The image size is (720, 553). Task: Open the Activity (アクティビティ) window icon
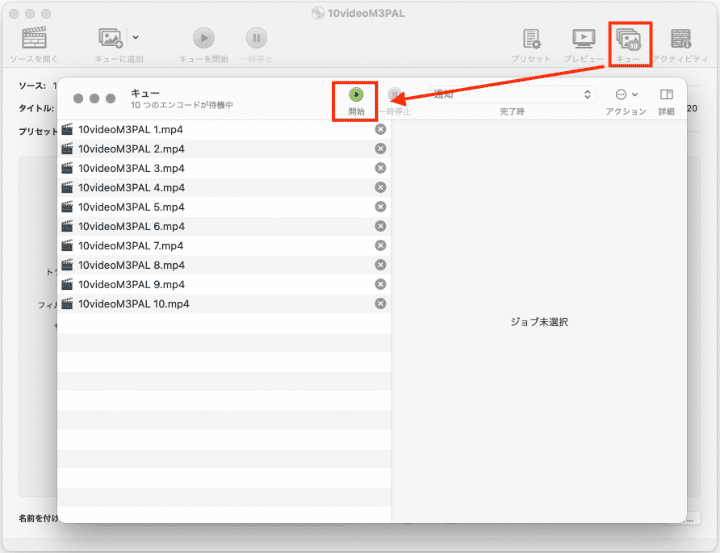click(681, 39)
